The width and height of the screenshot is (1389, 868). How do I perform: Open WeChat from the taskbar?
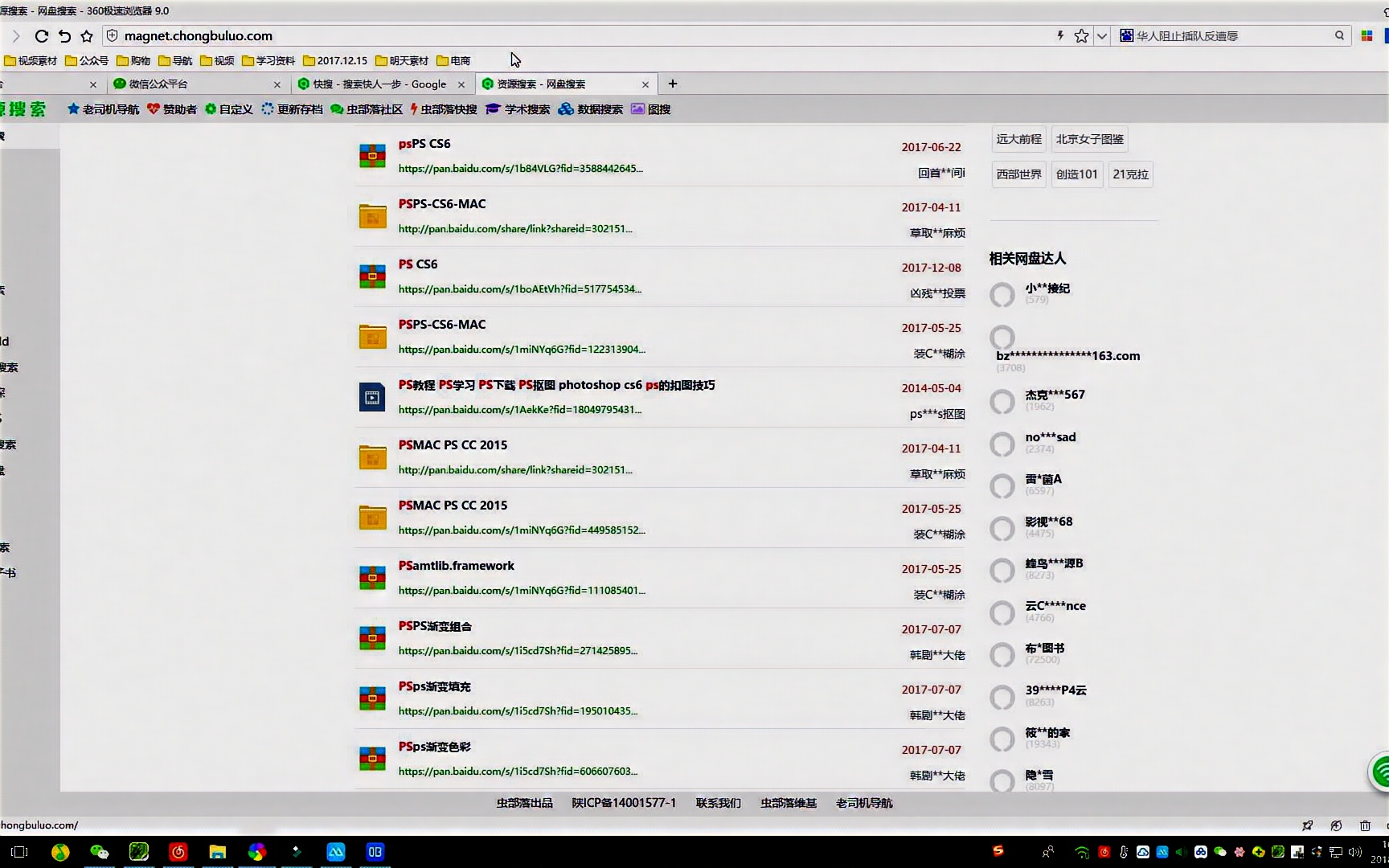coord(99,852)
